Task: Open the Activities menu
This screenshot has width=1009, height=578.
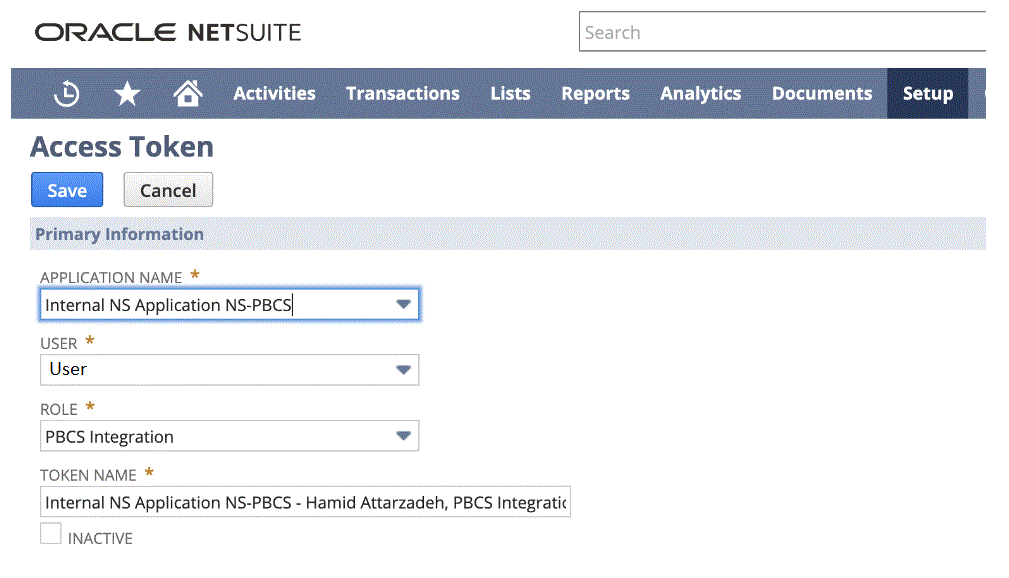Action: pyautogui.click(x=274, y=93)
